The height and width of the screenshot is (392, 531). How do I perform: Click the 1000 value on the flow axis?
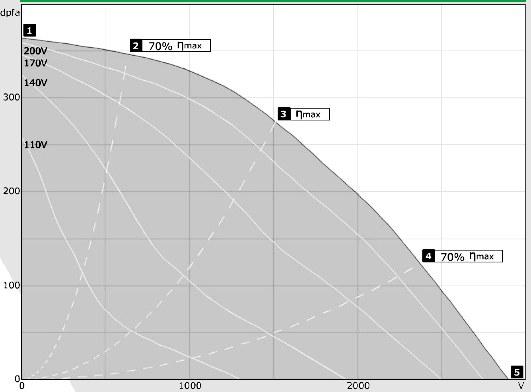coord(190,386)
